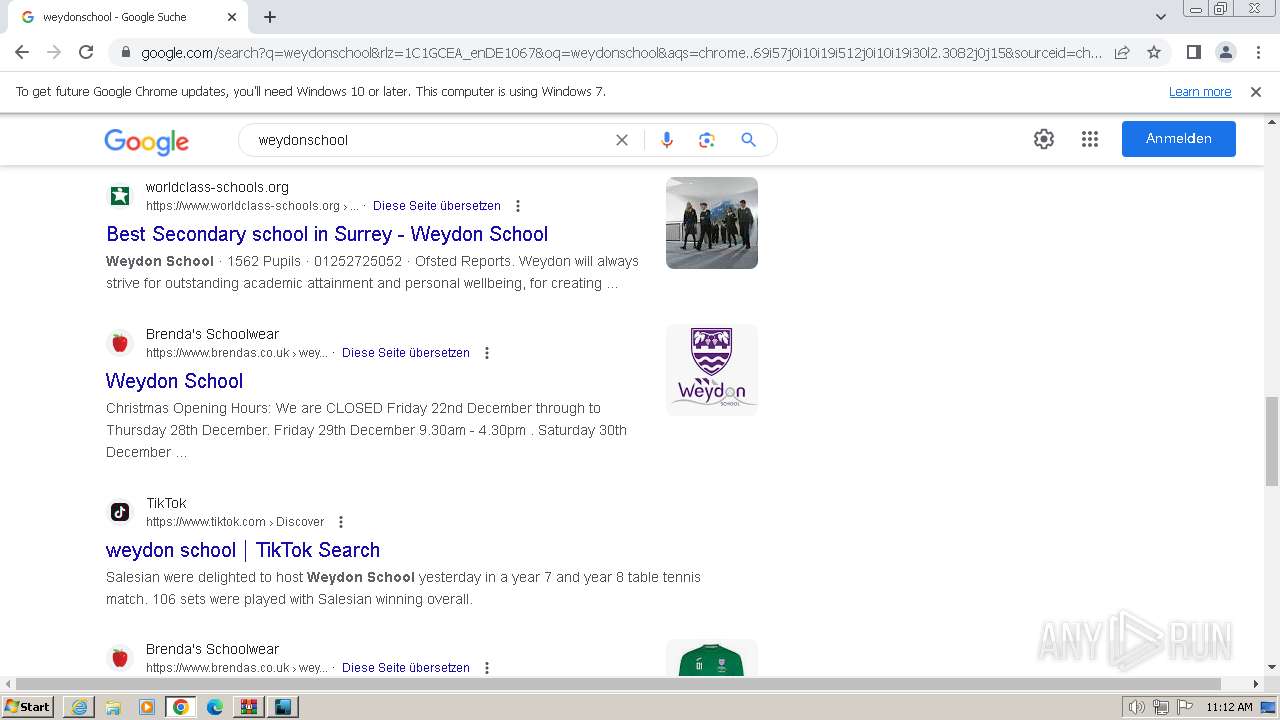The image size is (1280, 720).
Task: Open Google search settings gear
Action: [x=1044, y=139]
